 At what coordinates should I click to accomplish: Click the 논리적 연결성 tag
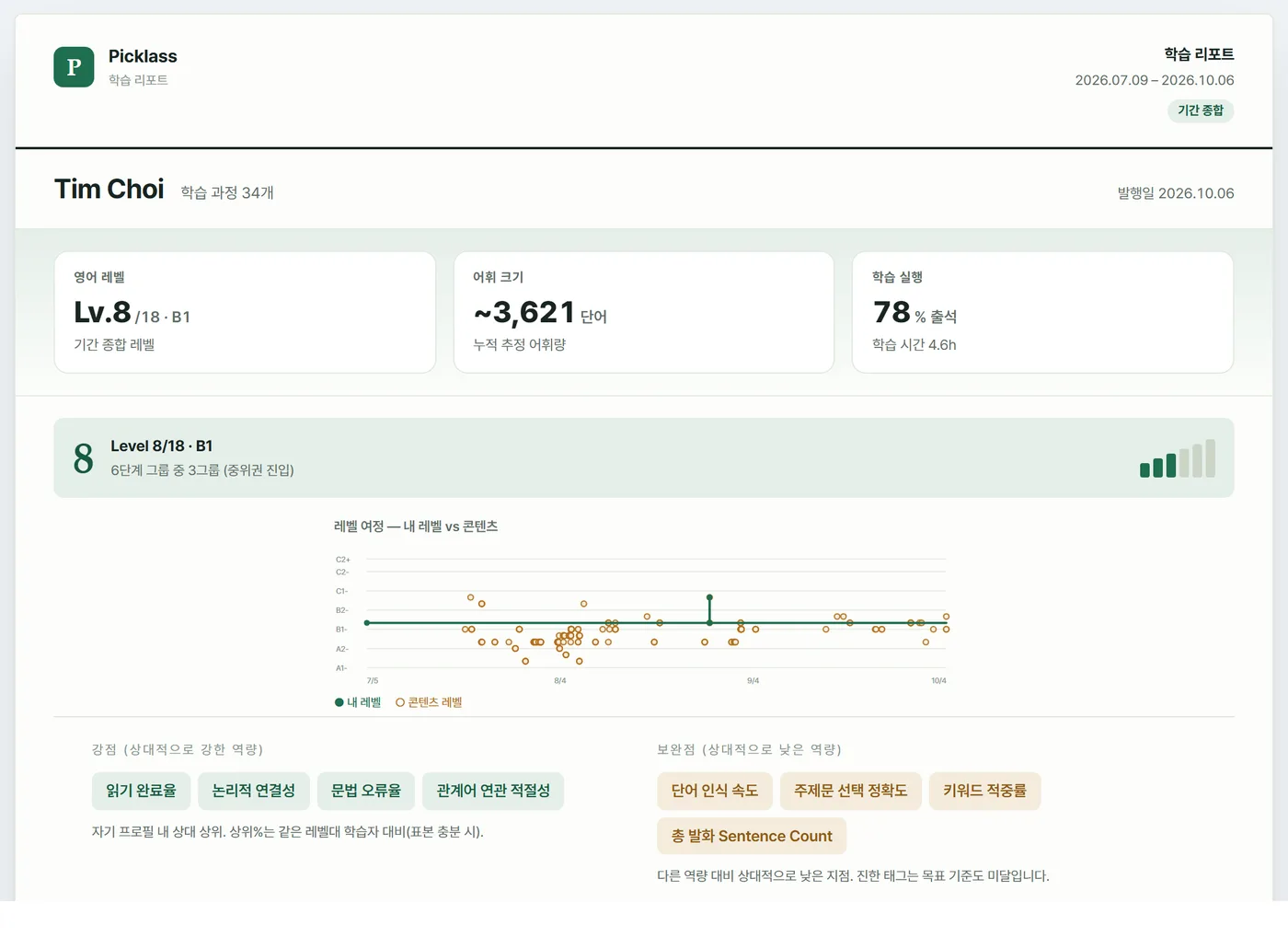(254, 791)
